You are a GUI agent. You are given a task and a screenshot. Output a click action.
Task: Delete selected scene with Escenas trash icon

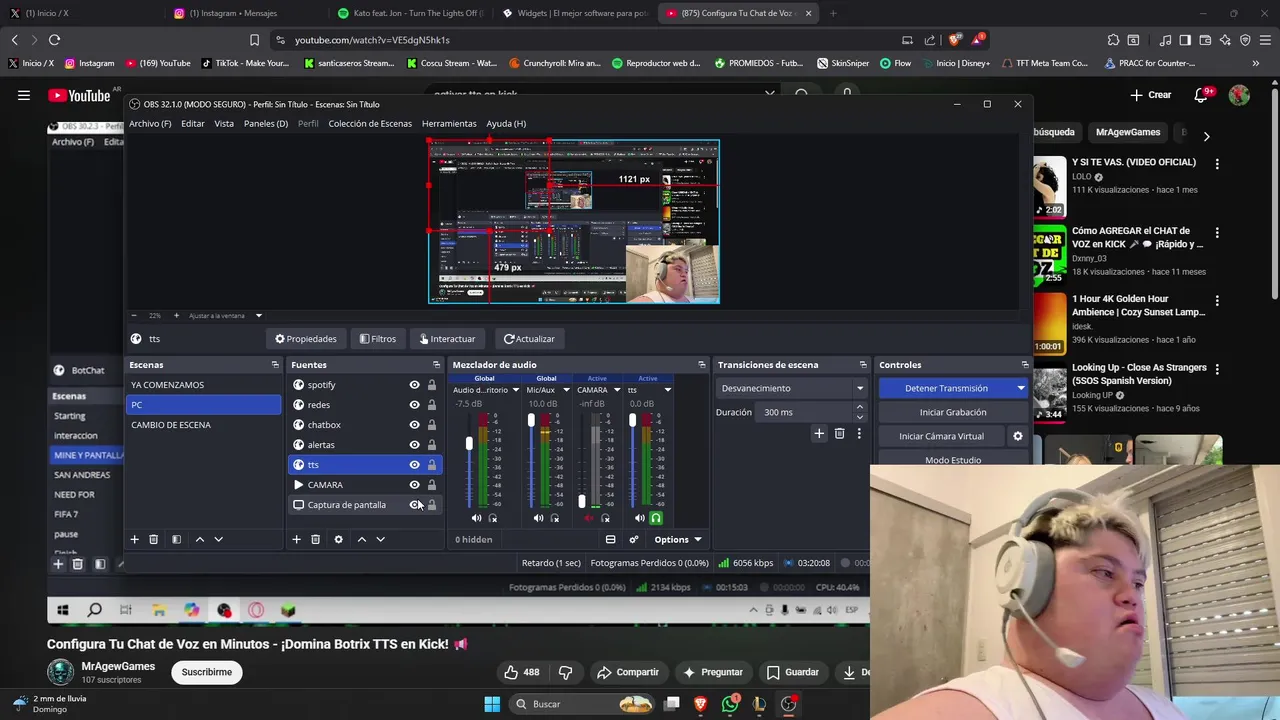153,539
